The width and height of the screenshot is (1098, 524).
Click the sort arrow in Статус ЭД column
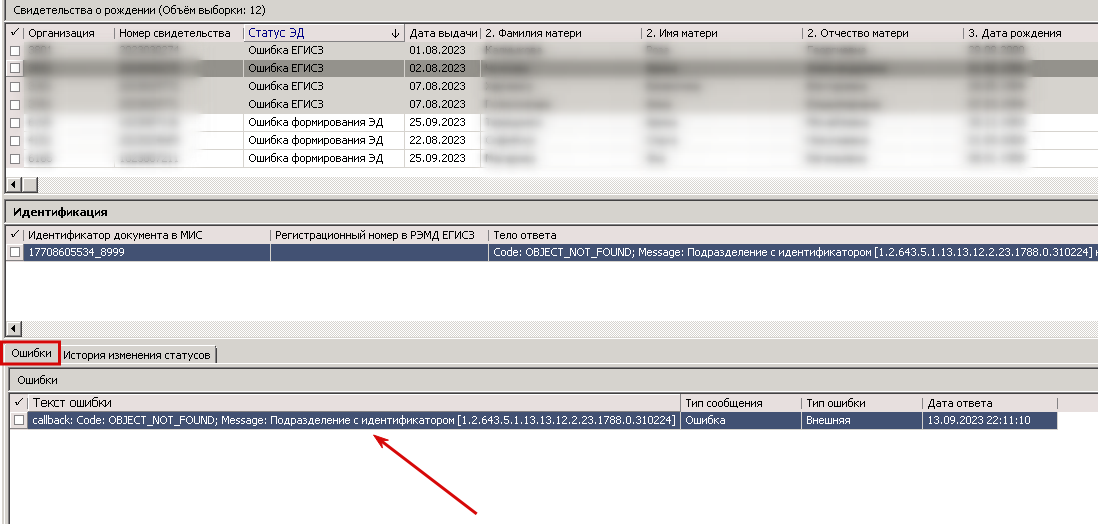[x=396, y=33]
